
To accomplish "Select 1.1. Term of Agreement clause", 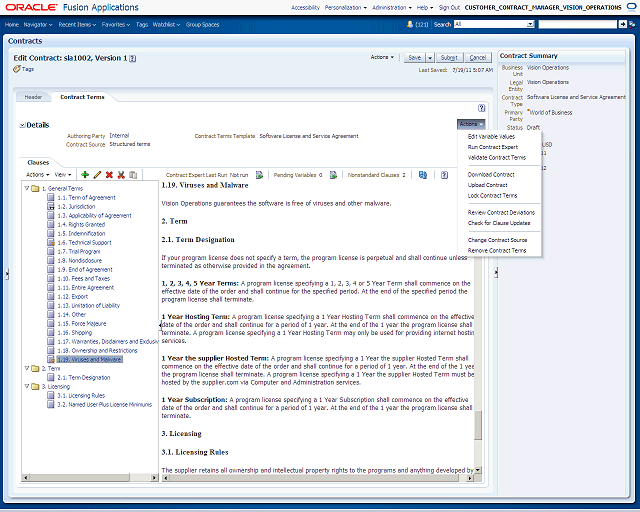I will tap(86, 198).
